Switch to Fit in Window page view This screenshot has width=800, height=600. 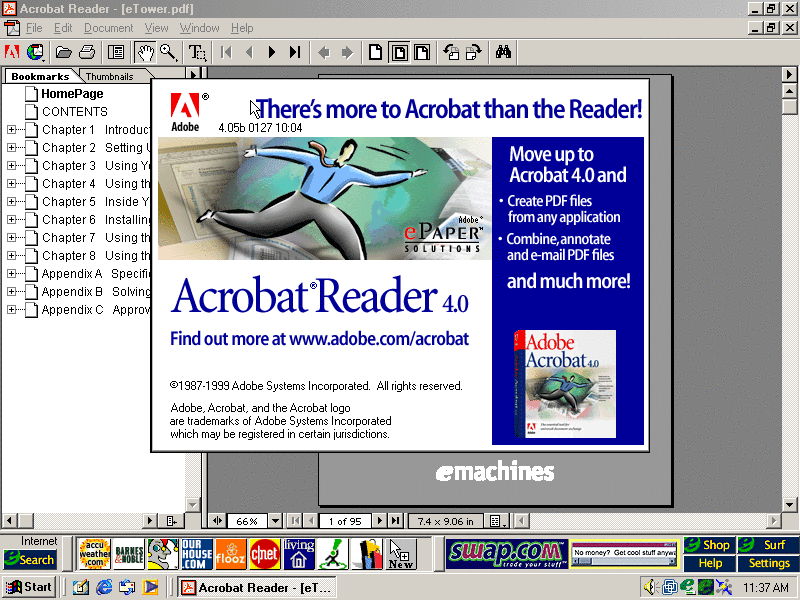399,52
